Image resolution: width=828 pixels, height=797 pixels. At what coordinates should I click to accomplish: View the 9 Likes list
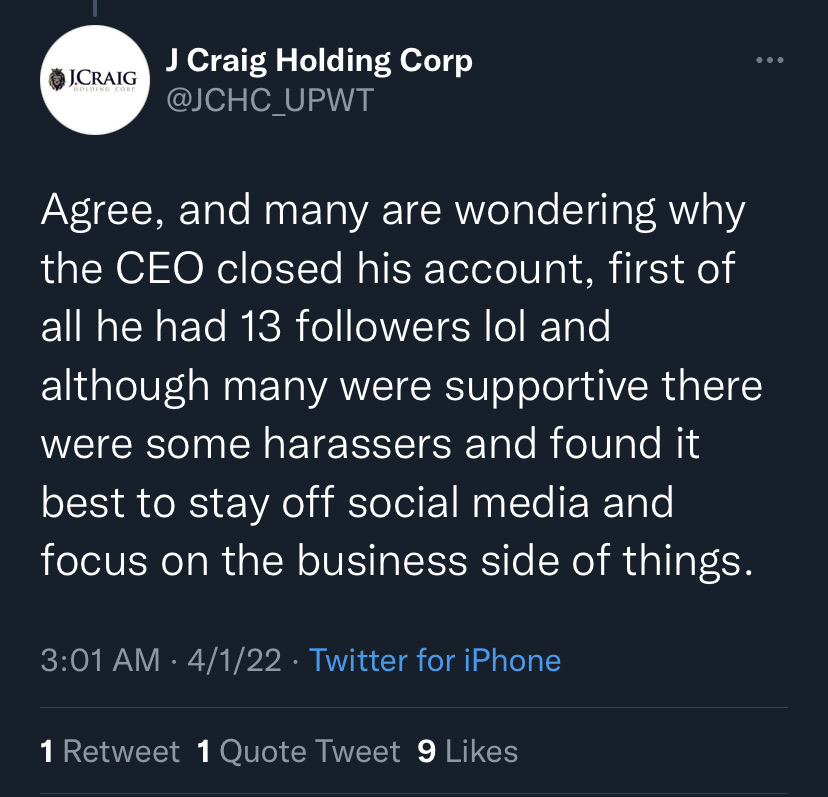(x=467, y=751)
